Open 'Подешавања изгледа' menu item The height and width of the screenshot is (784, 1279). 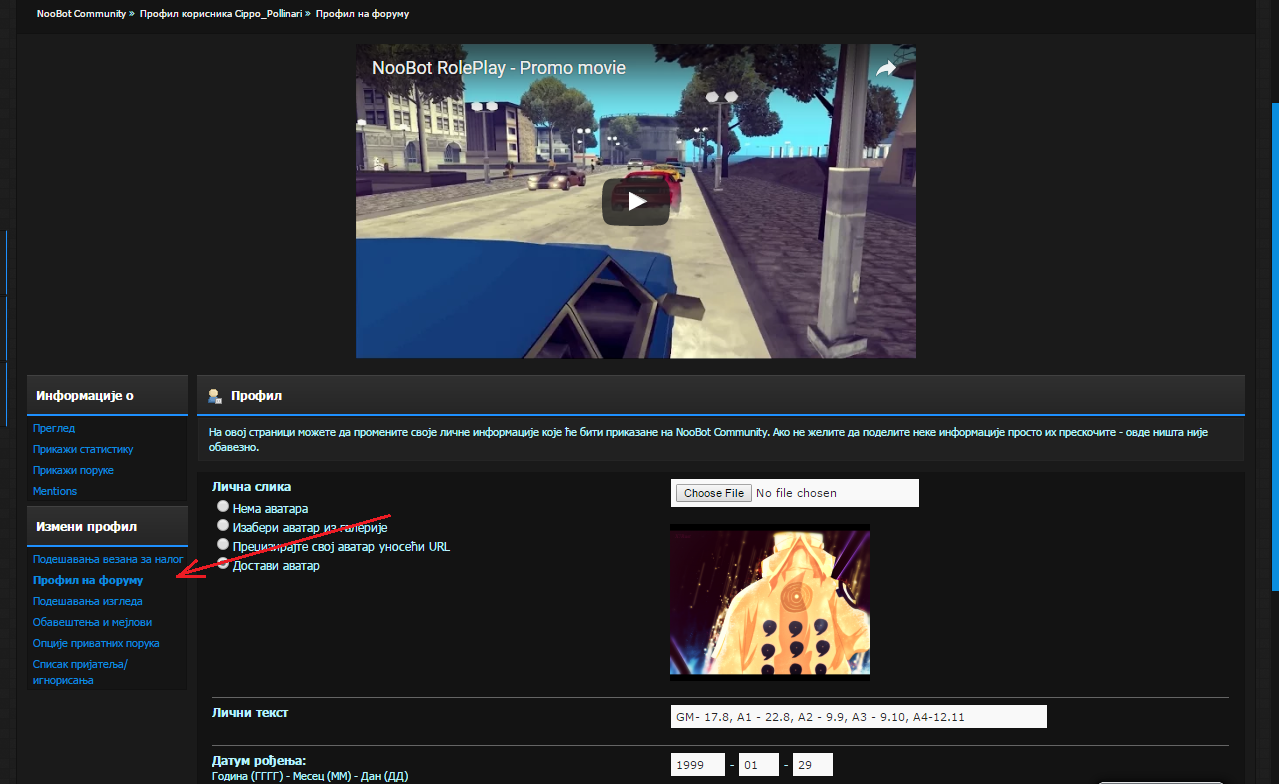click(x=88, y=601)
